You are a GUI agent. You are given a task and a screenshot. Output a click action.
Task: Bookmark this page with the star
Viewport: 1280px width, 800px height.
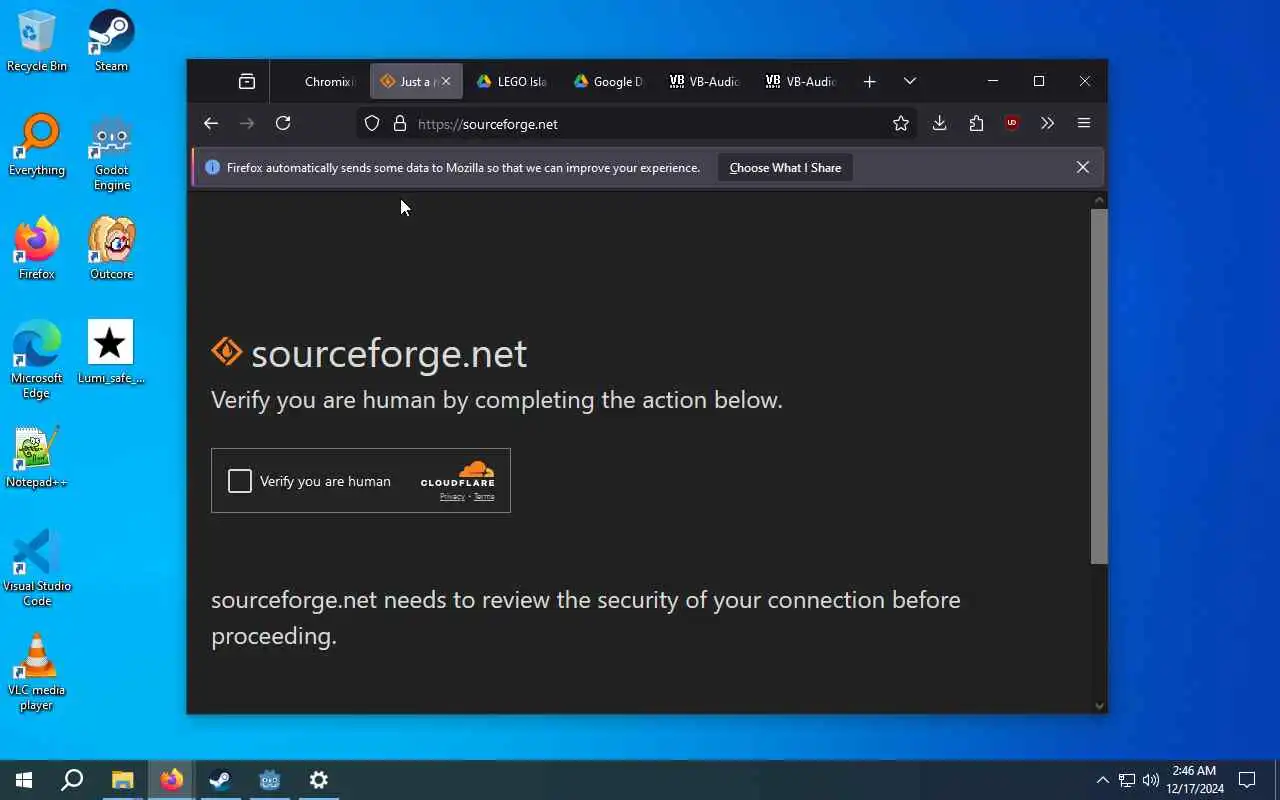[901, 124]
